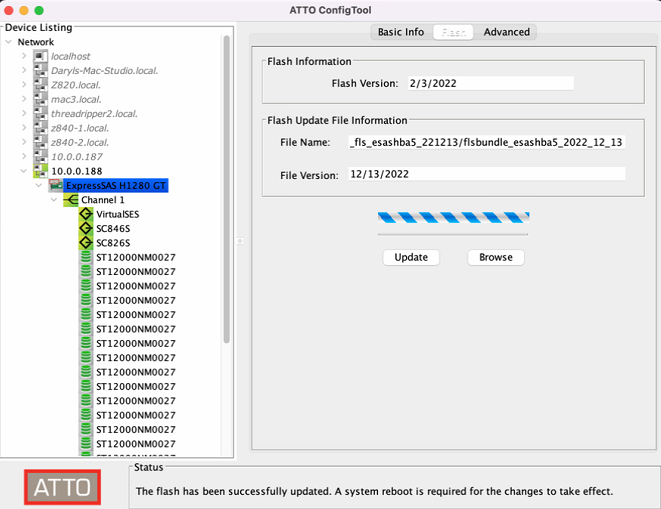This screenshot has width=661, height=509.
Task: Click the Flash Version field
Action: [491, 83]
